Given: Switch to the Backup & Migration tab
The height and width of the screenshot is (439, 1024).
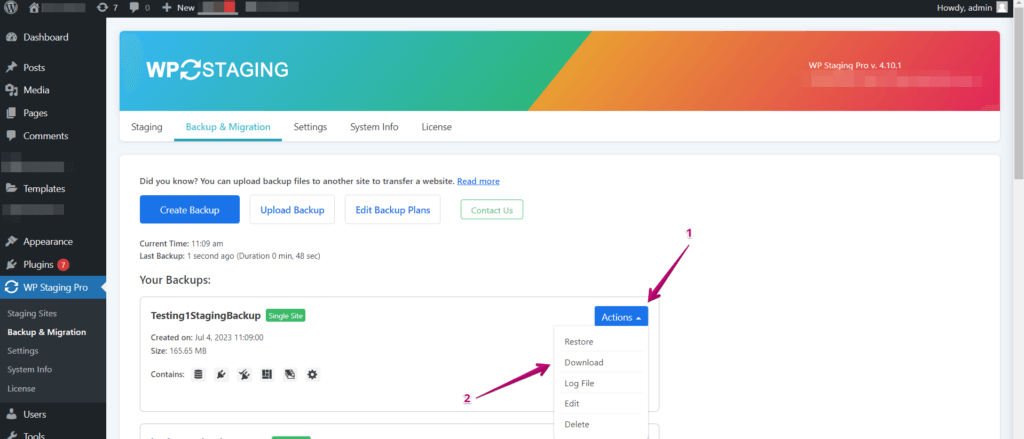Looking at the screenshot, I should pyautogui.click(x=228, y=127).
